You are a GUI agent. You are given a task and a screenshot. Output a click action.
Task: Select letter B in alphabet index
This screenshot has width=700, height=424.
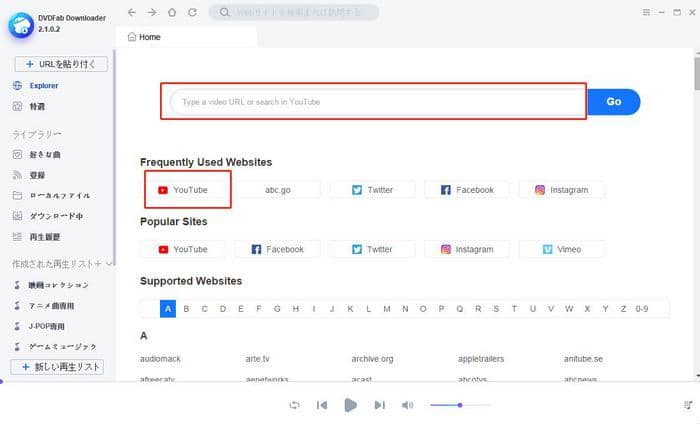pos(186,309)
